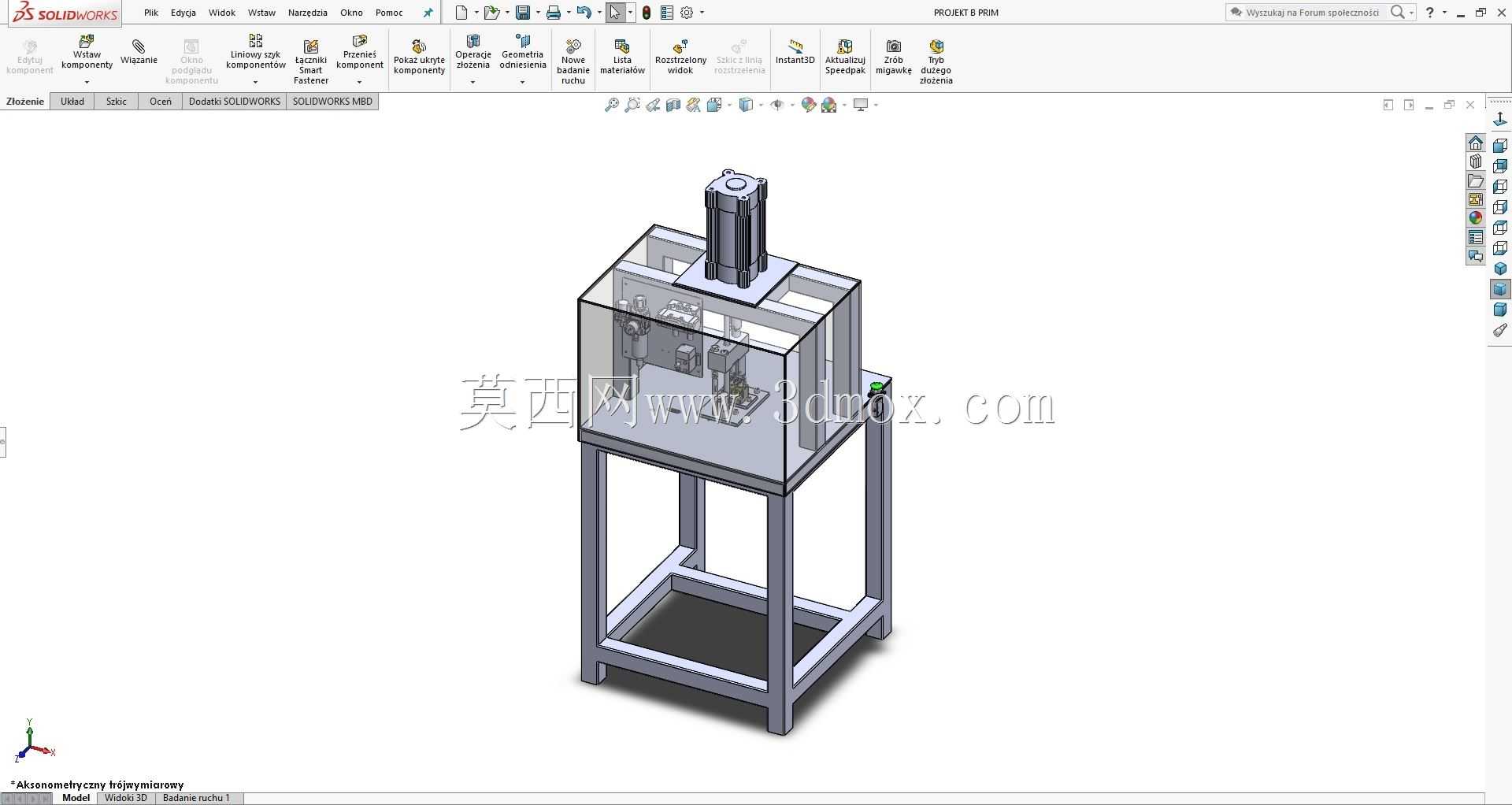This screenshot has height=805, width=1512.
Task: Open Custom Properties pane tab
Action: coord(1475,237)
